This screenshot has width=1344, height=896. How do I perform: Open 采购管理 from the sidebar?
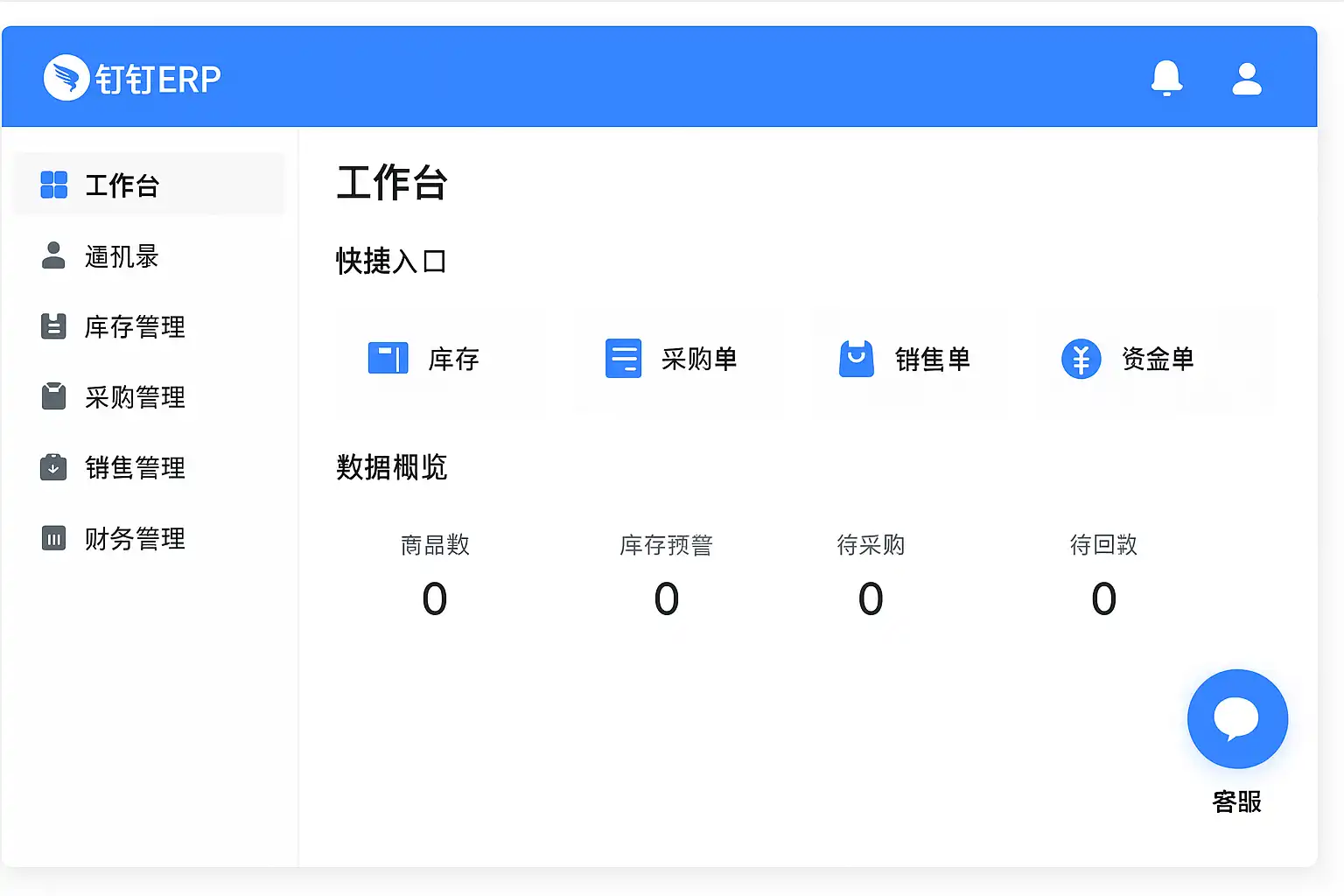point(135,397)
